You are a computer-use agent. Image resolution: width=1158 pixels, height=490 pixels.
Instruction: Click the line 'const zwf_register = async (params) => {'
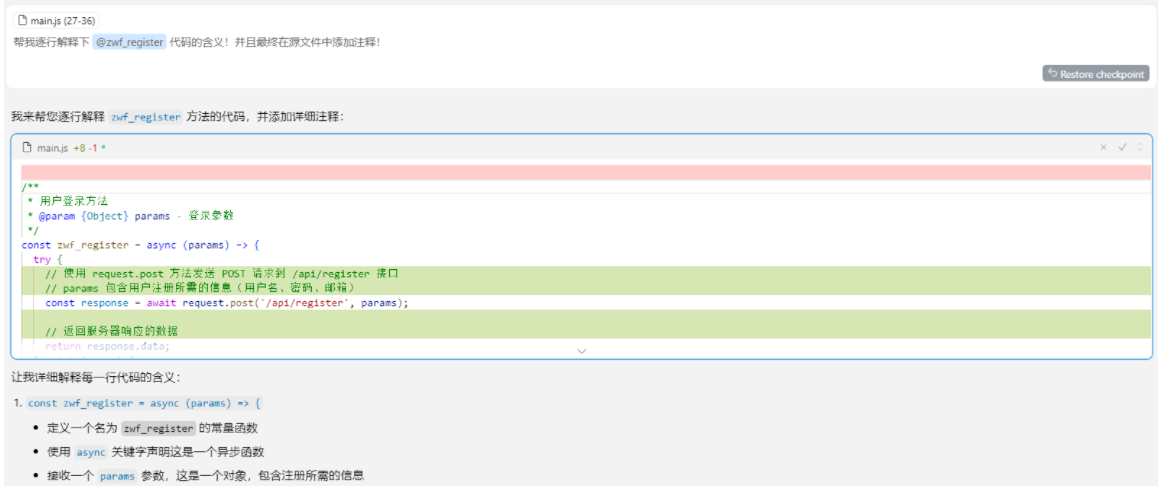coord(140,245)
